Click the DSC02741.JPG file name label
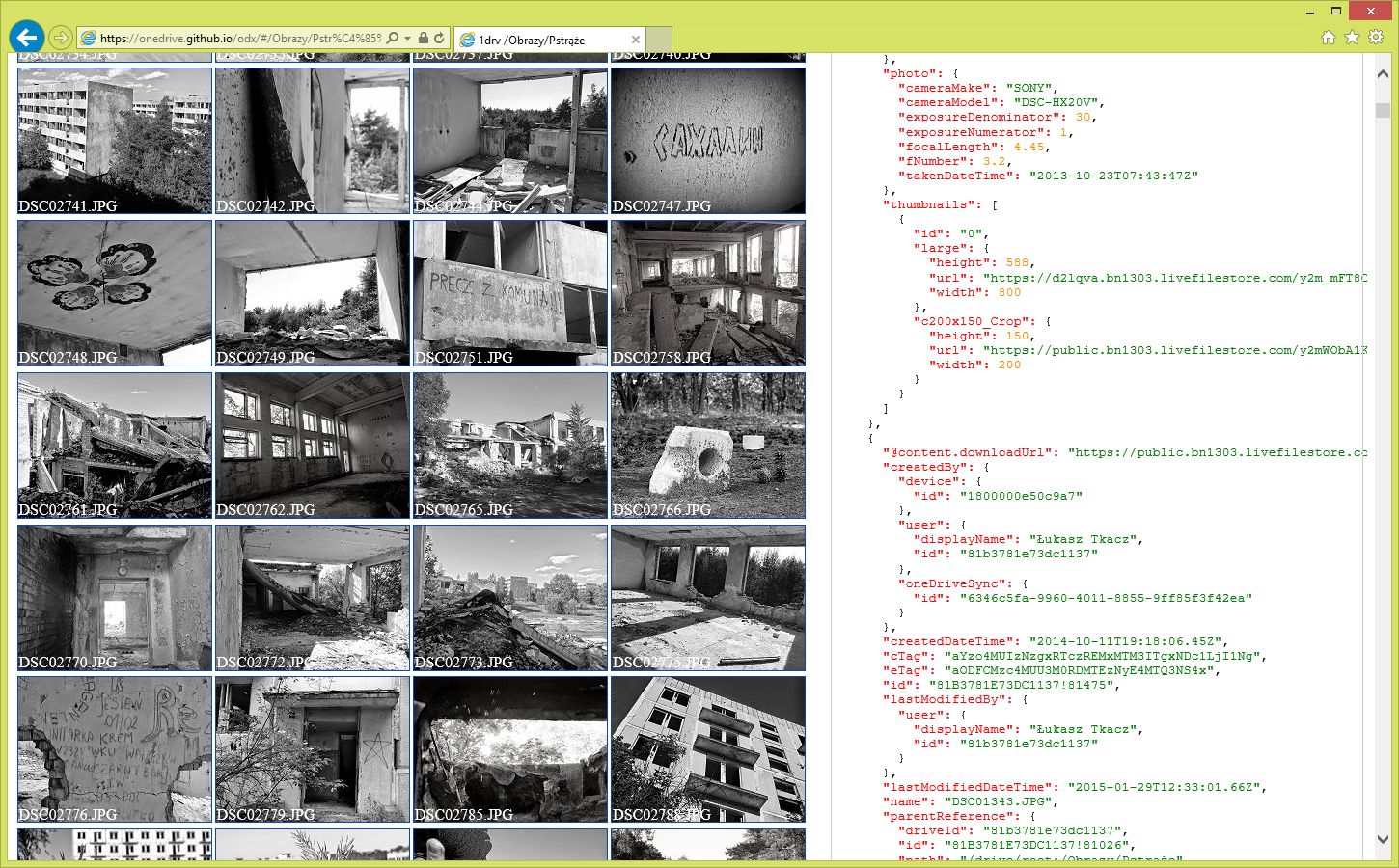This screenshot has height=868, width=1399. [x=68, y=205]
